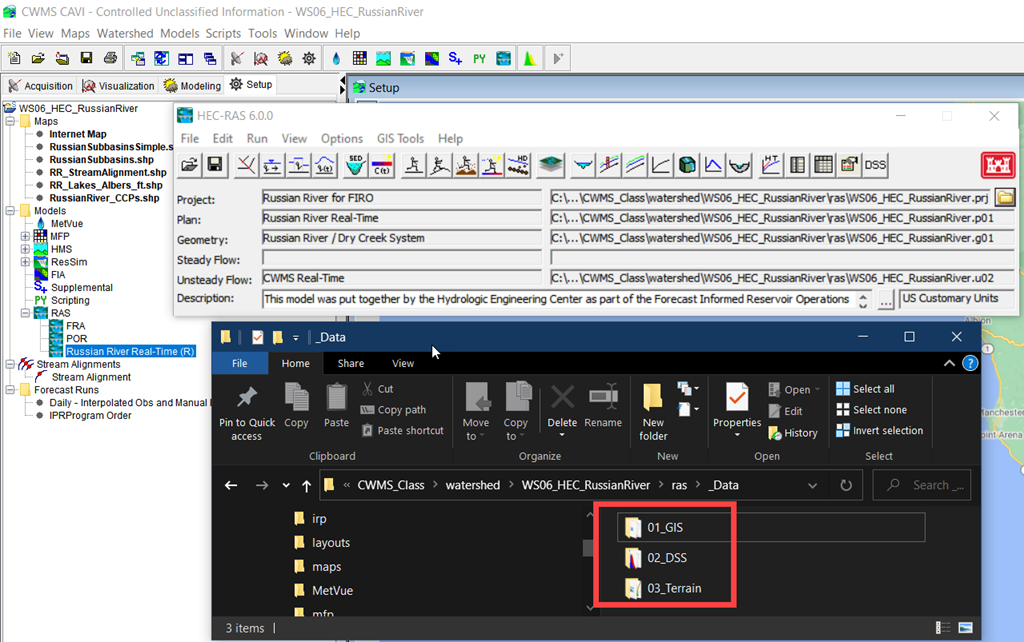Viewport: 1024px width, 642px height.
Task: Open the address bar history dropdown in Explorer
Action: 812,485
